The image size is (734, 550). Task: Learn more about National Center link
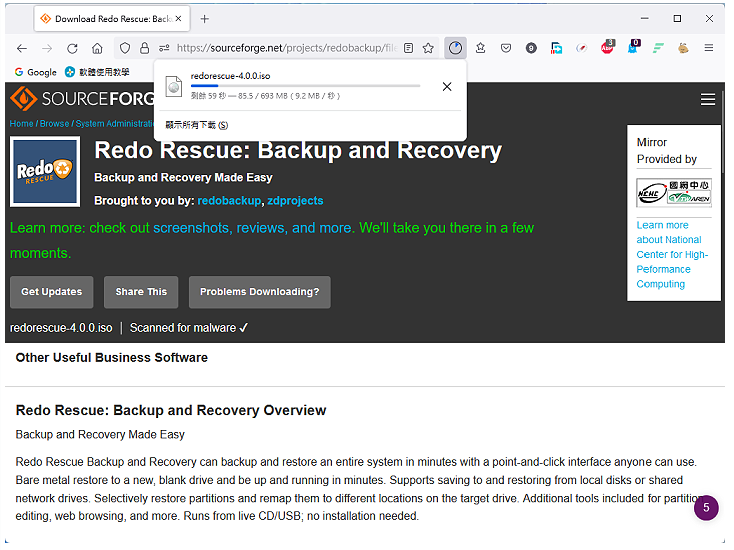click(672, 255)
